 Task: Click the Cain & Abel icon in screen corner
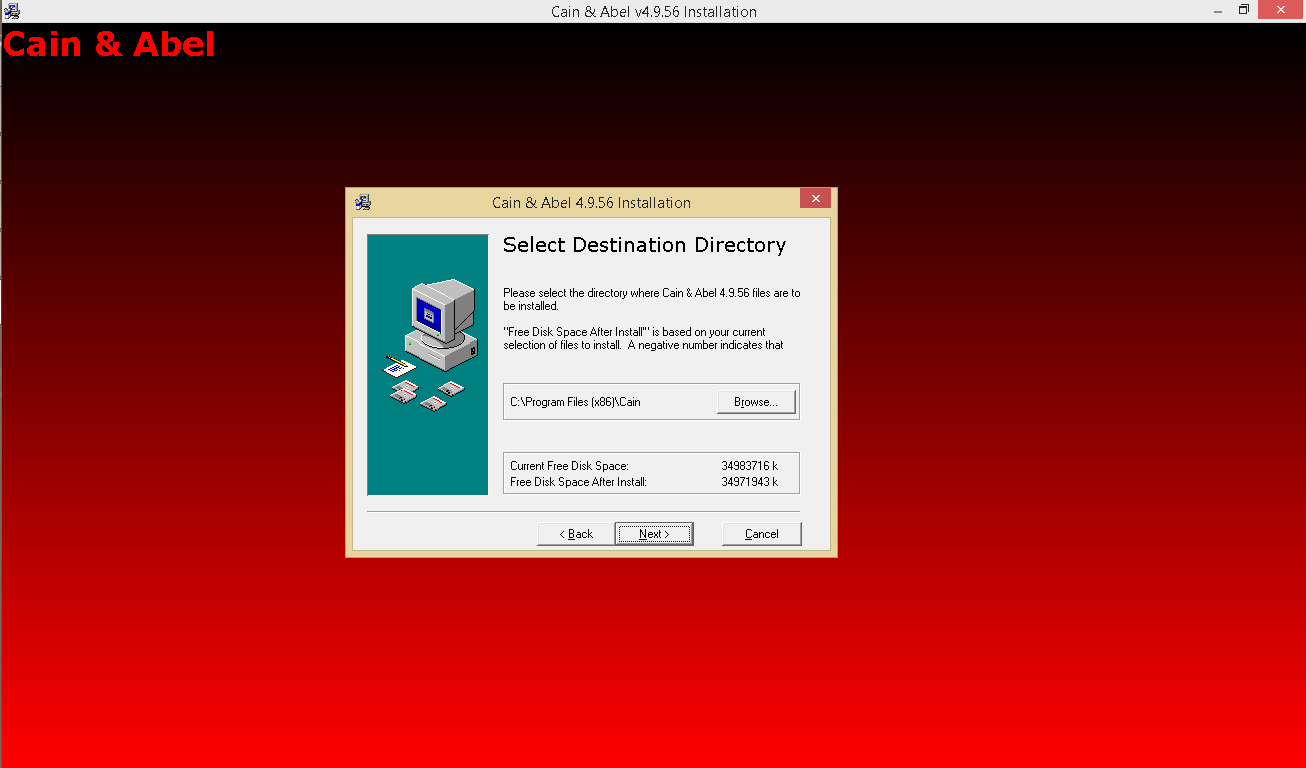coord(11,10)
